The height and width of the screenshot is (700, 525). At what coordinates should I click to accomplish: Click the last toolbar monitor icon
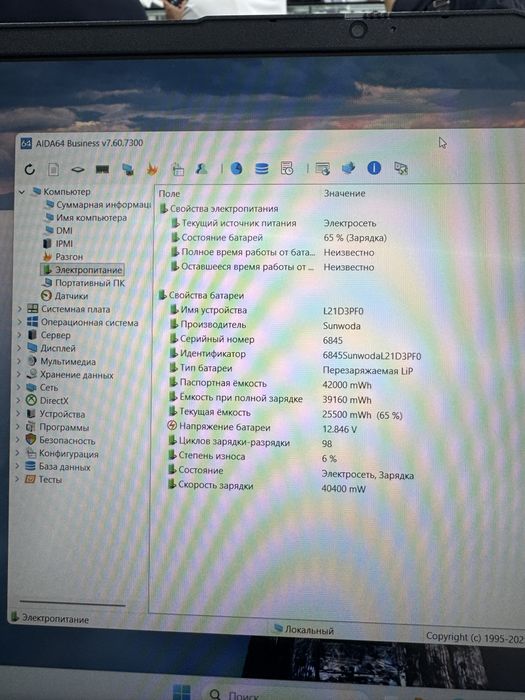click(401, 168)
